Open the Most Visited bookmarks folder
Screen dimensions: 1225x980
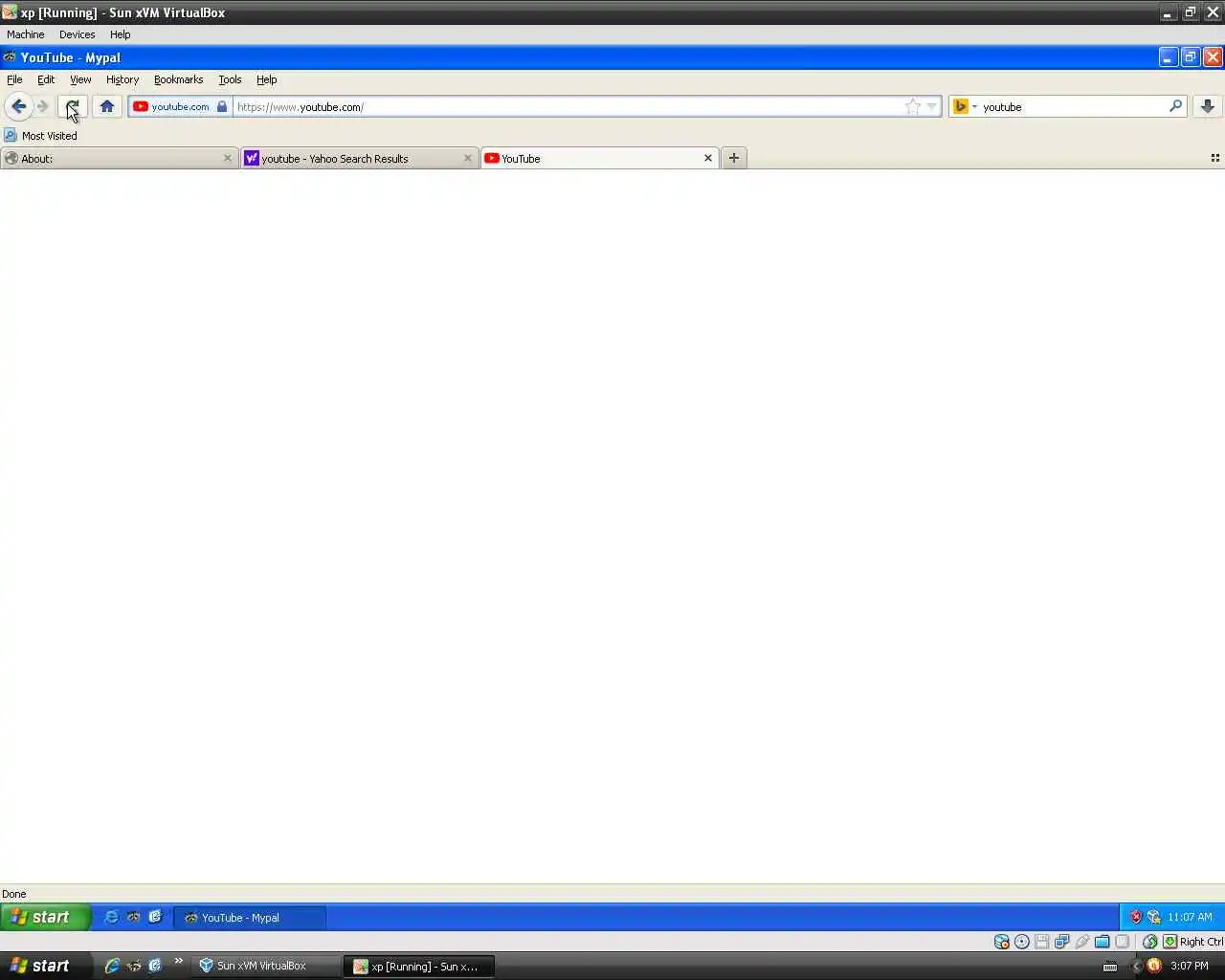click(40, 136)
